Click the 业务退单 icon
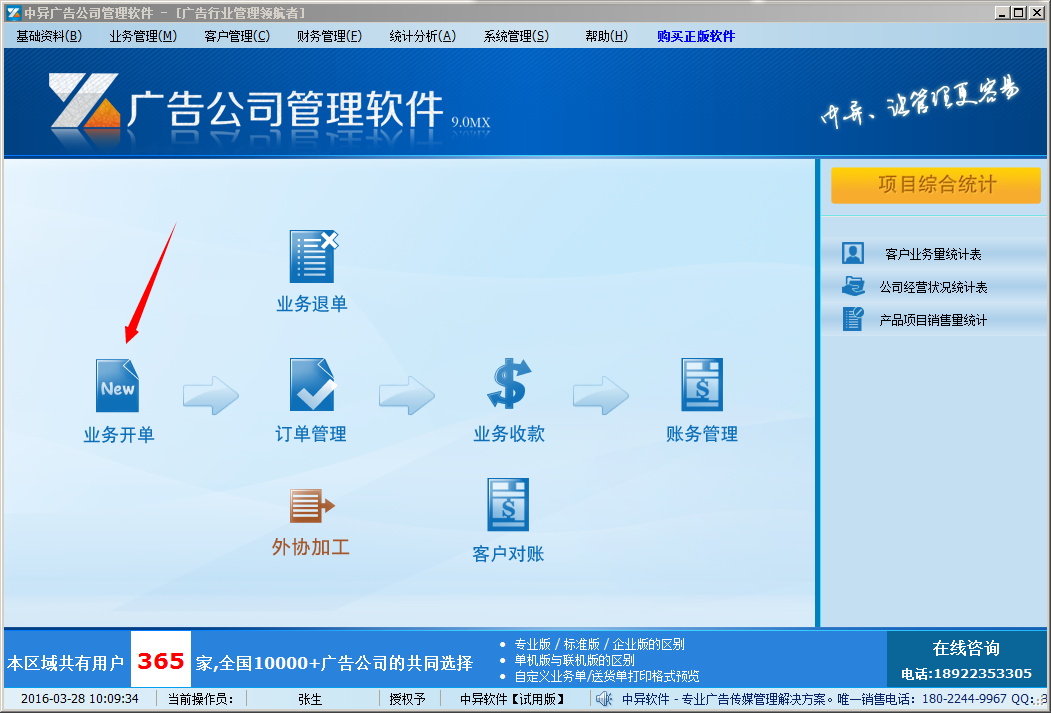Image resolution: width=1051 pixels, height=713 pixels. (312, 256)
